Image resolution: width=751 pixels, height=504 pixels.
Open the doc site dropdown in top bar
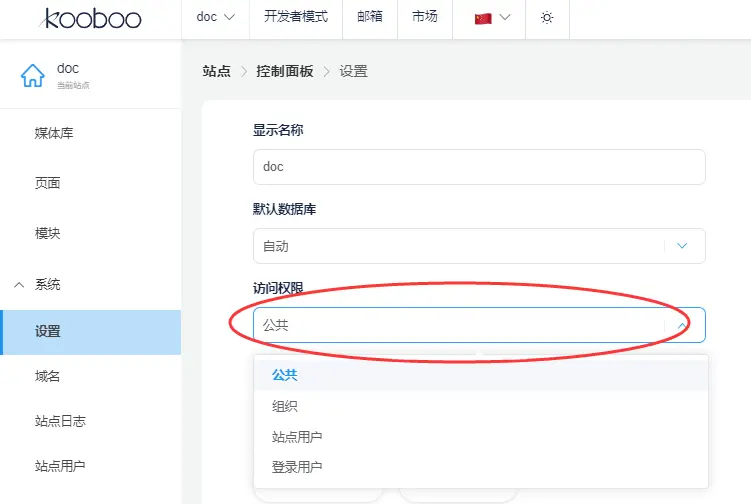click(215, 17)
